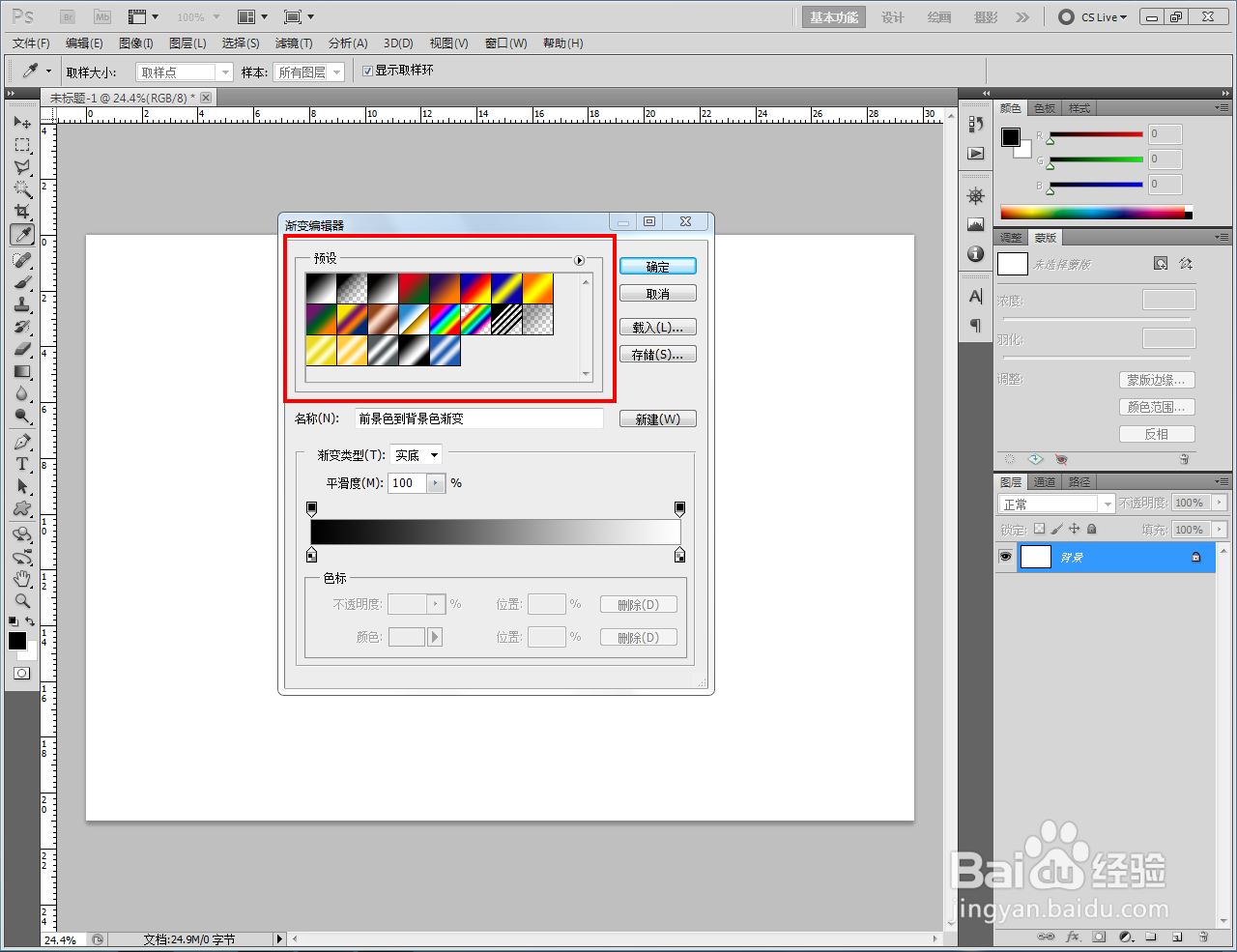Open the Character panel icon
The width and height of the screenshot is (1237, 952).
tap(976, 296)
